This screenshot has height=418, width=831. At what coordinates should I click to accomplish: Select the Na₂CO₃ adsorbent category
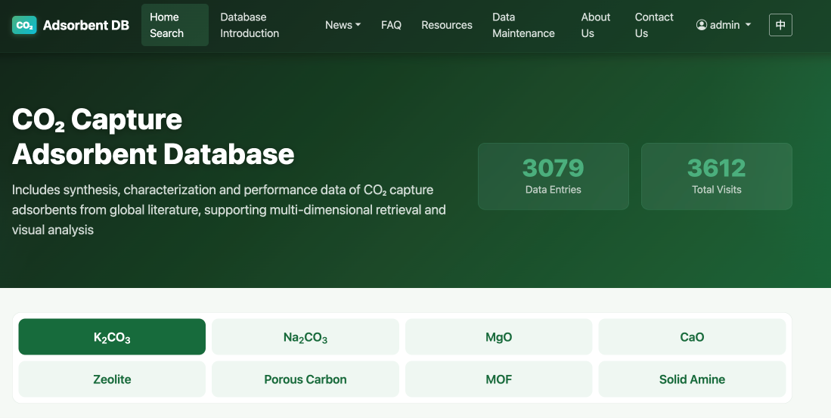click(305, 337)
